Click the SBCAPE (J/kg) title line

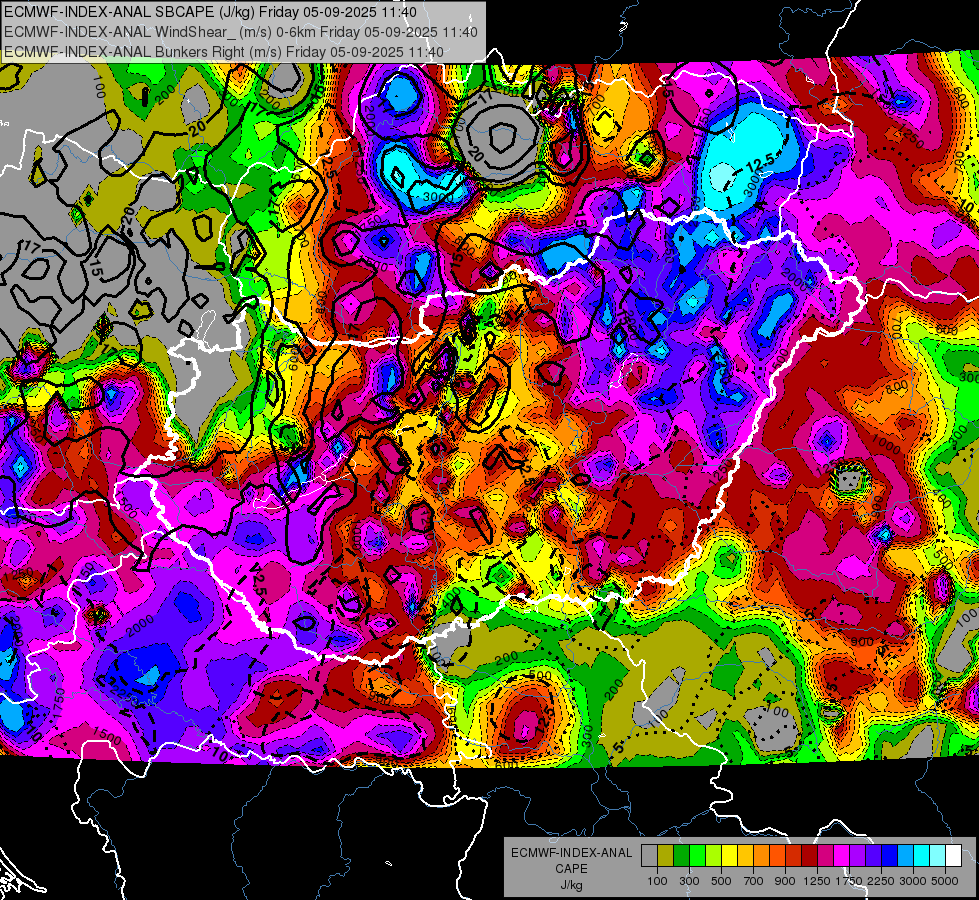click(210, 12)
